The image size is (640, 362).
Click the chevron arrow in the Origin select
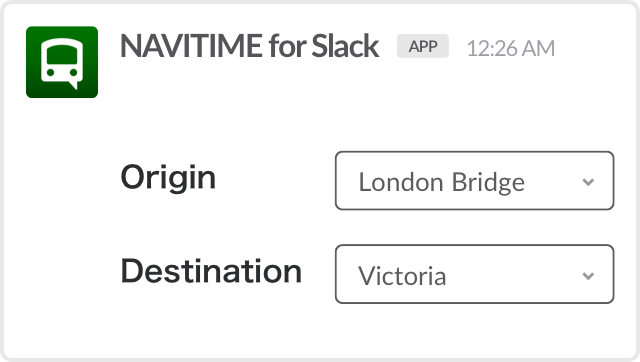click(588, 182)
